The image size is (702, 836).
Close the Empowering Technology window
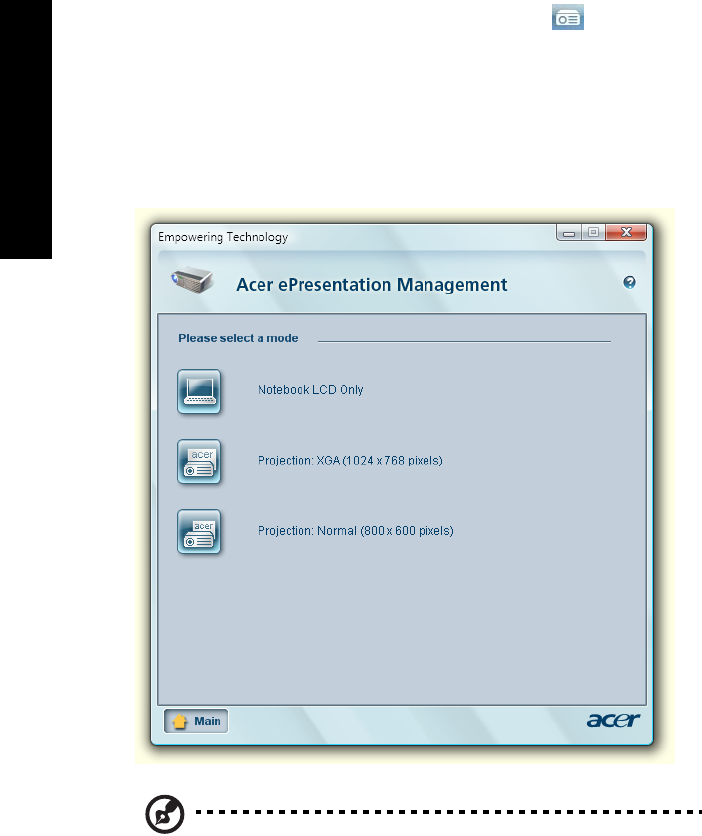coord(626,232)
